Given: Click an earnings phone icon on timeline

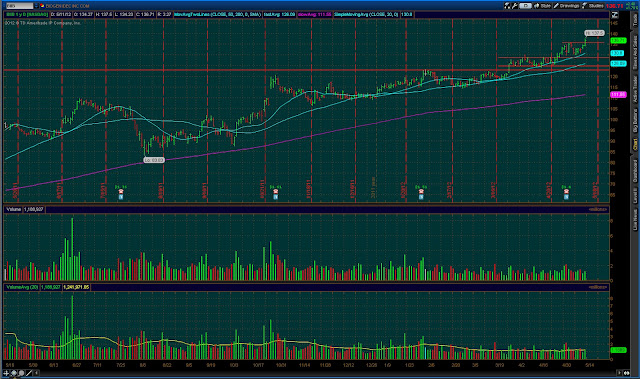Looking at the screenshot, I should 121,192.
